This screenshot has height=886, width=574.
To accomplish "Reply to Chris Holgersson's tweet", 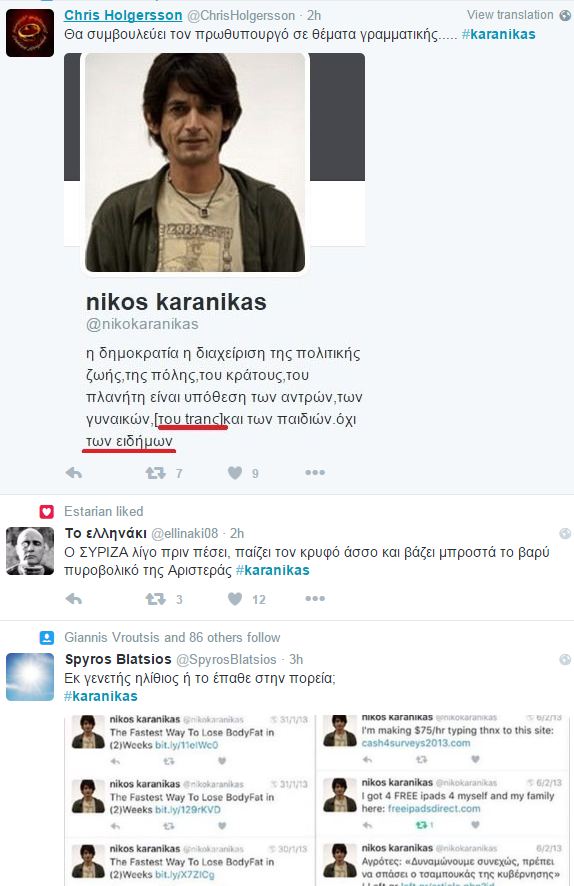I will point(73,473).
